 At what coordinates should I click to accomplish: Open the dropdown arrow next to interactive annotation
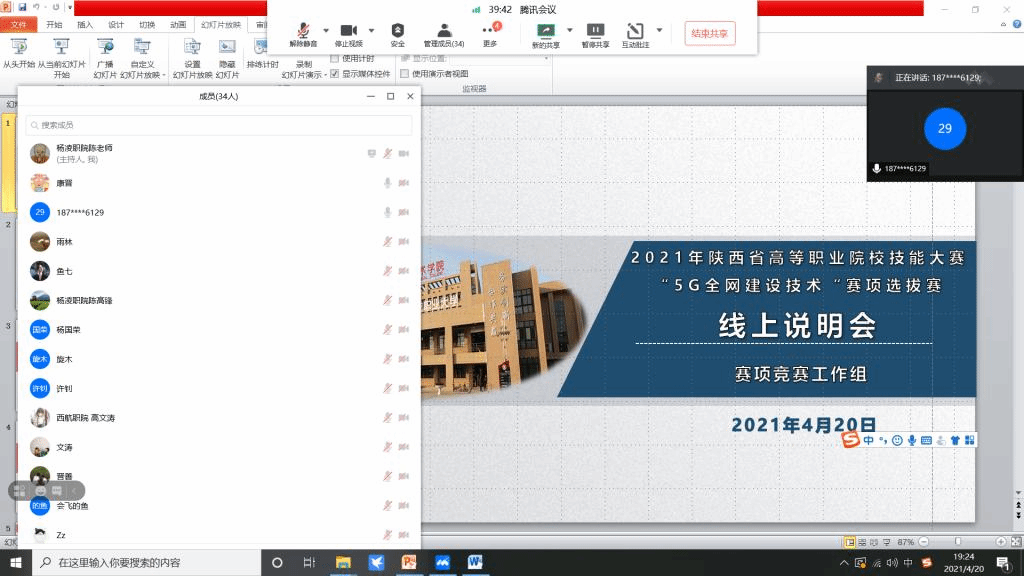[659, 30]
